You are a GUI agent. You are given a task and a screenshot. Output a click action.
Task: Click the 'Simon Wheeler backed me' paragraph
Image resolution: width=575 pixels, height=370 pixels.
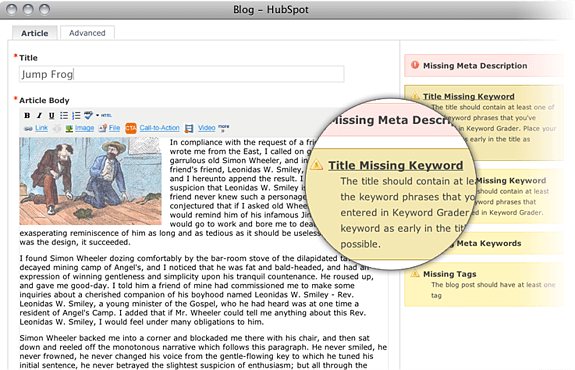(203, 352)
